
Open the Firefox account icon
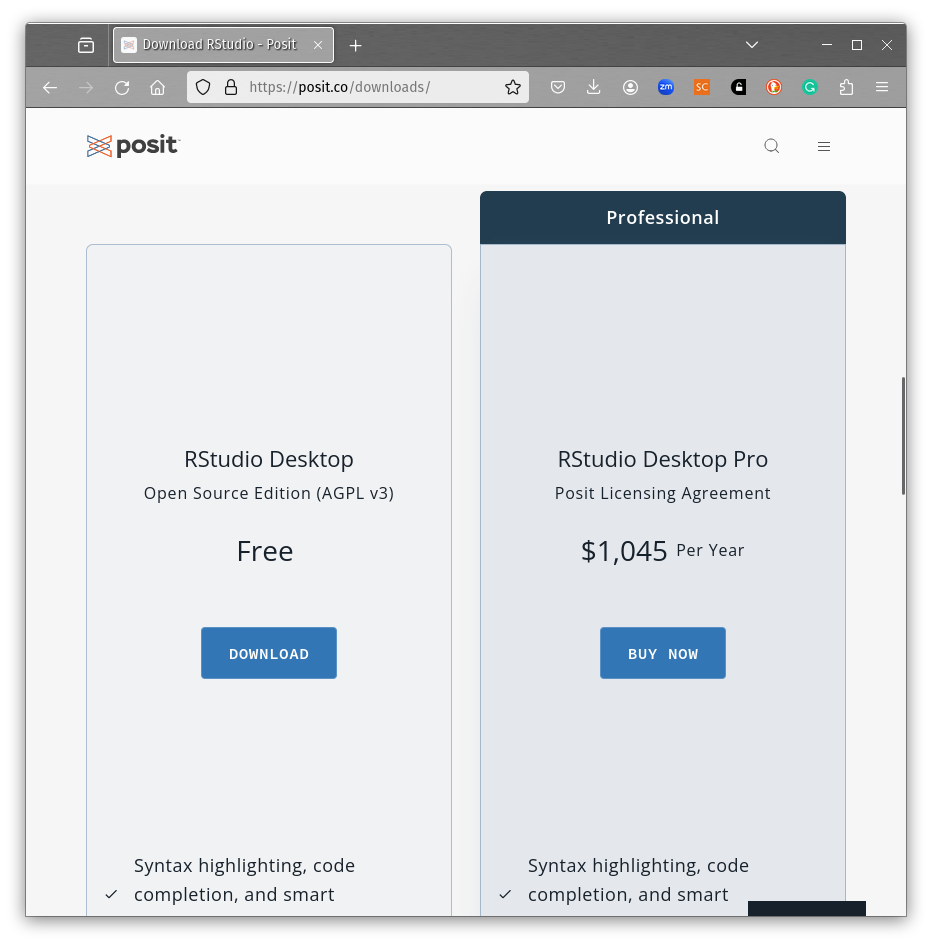pos(630,88)
